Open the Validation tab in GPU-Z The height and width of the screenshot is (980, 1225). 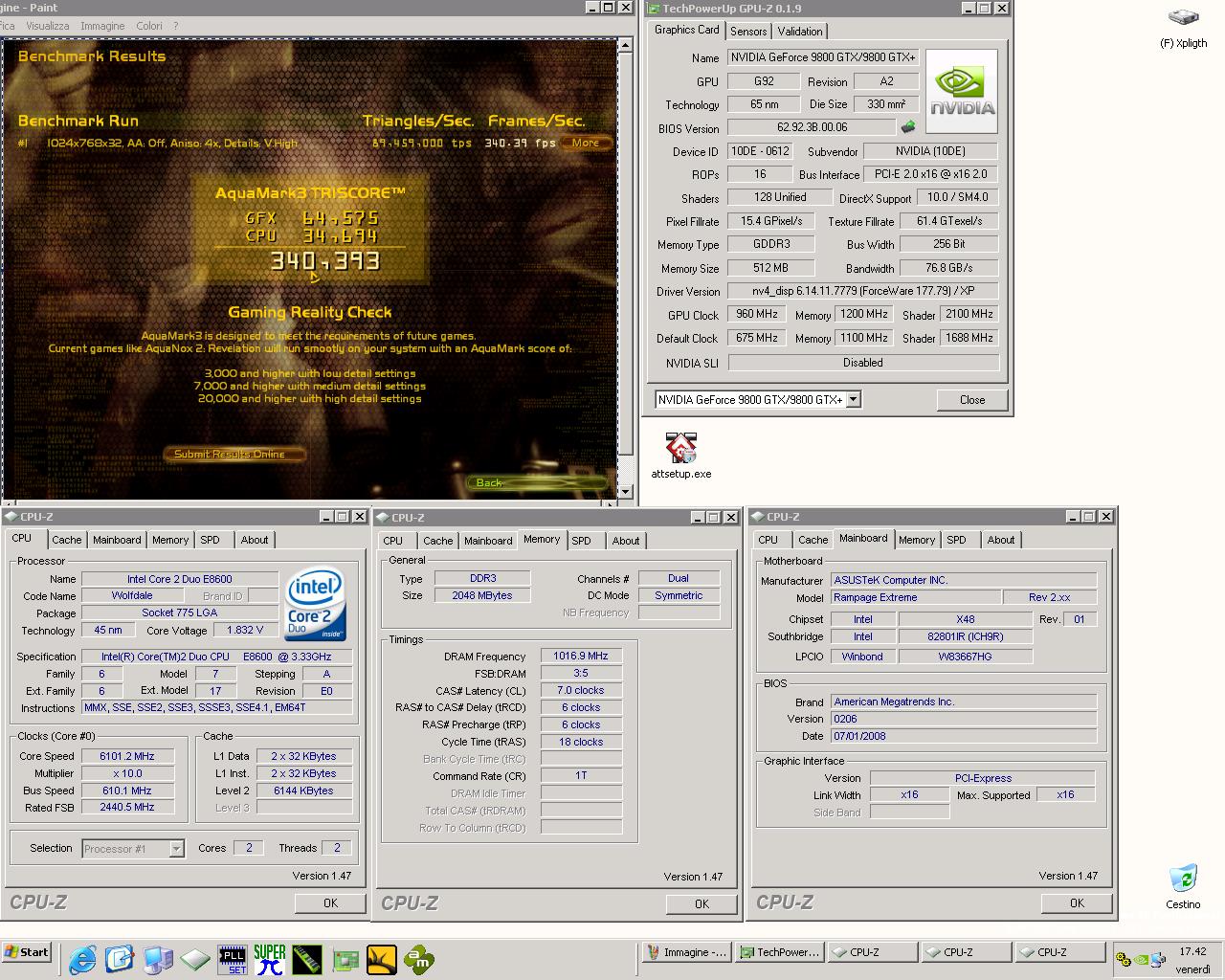coord(799,32)
